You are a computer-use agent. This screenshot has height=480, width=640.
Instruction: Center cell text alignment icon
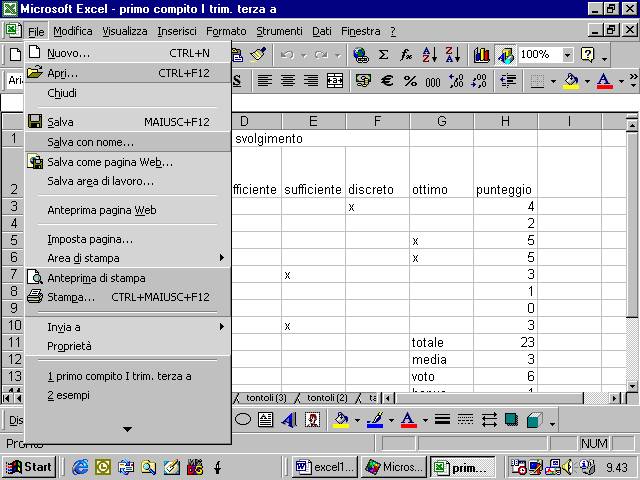click(288, 80)
